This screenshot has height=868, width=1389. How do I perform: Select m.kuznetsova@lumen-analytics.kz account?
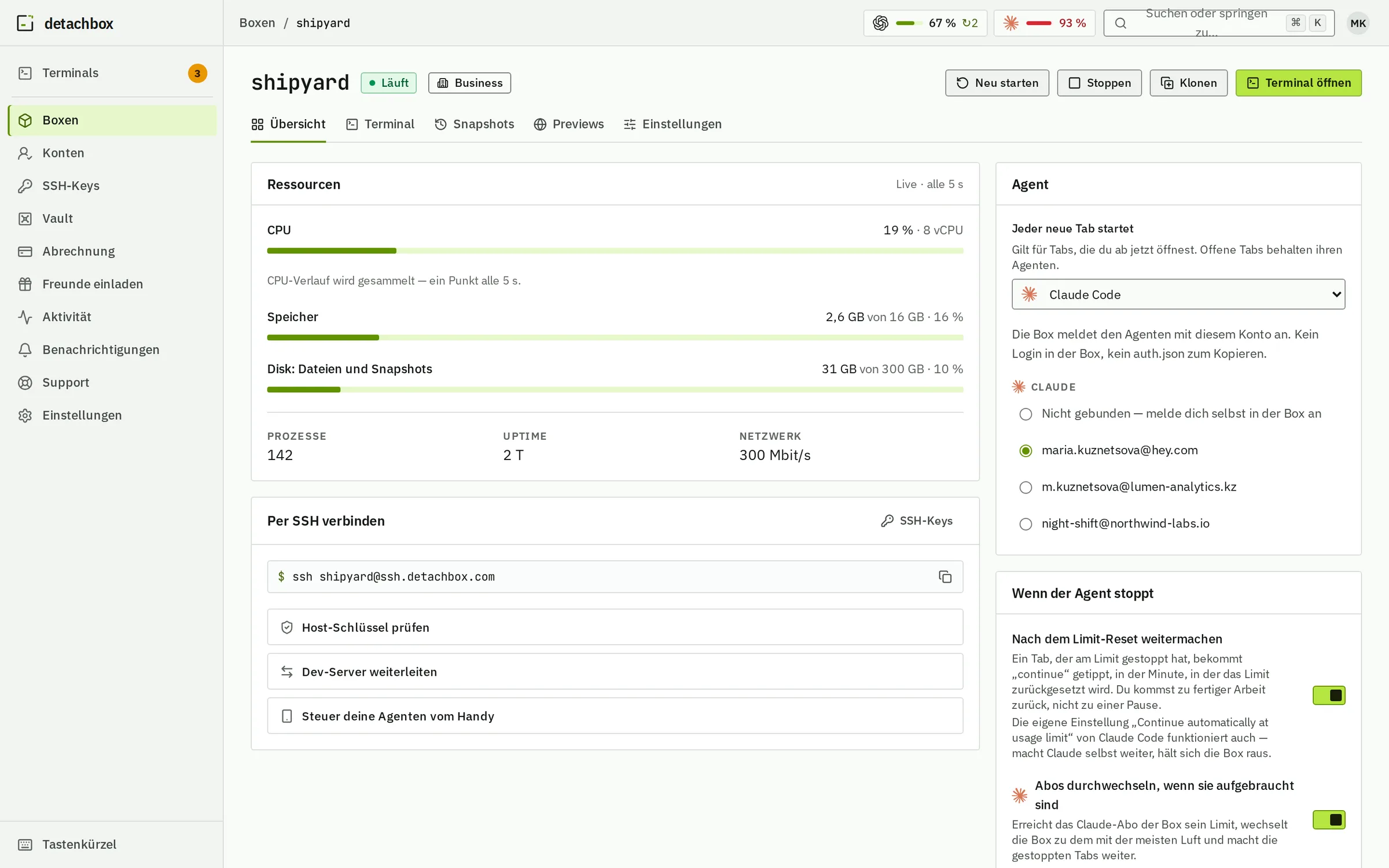tap(1026, 487)
